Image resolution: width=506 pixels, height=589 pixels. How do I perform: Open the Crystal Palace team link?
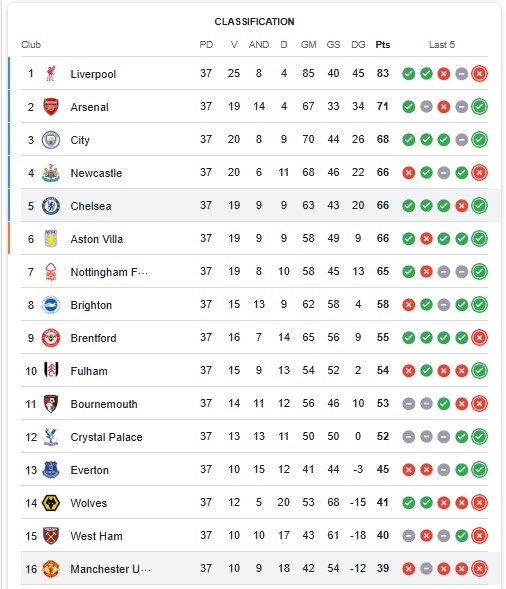(x=106, y=437)
